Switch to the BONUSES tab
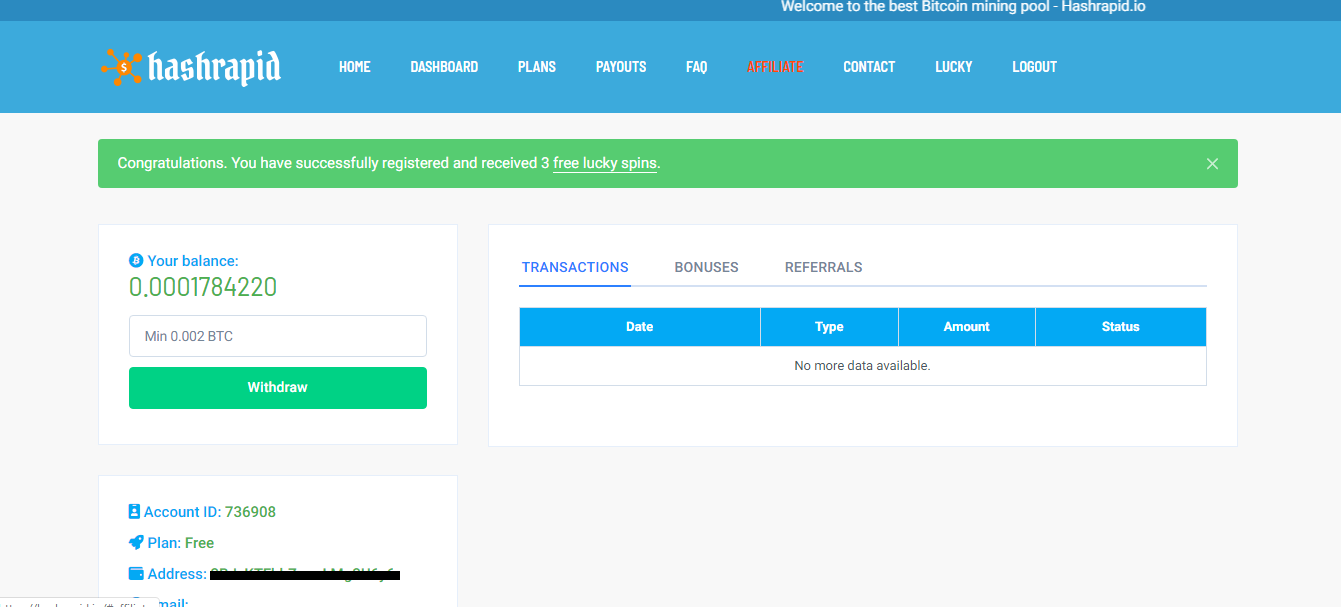The image size is (1341, 607). (x=707, y=268)
